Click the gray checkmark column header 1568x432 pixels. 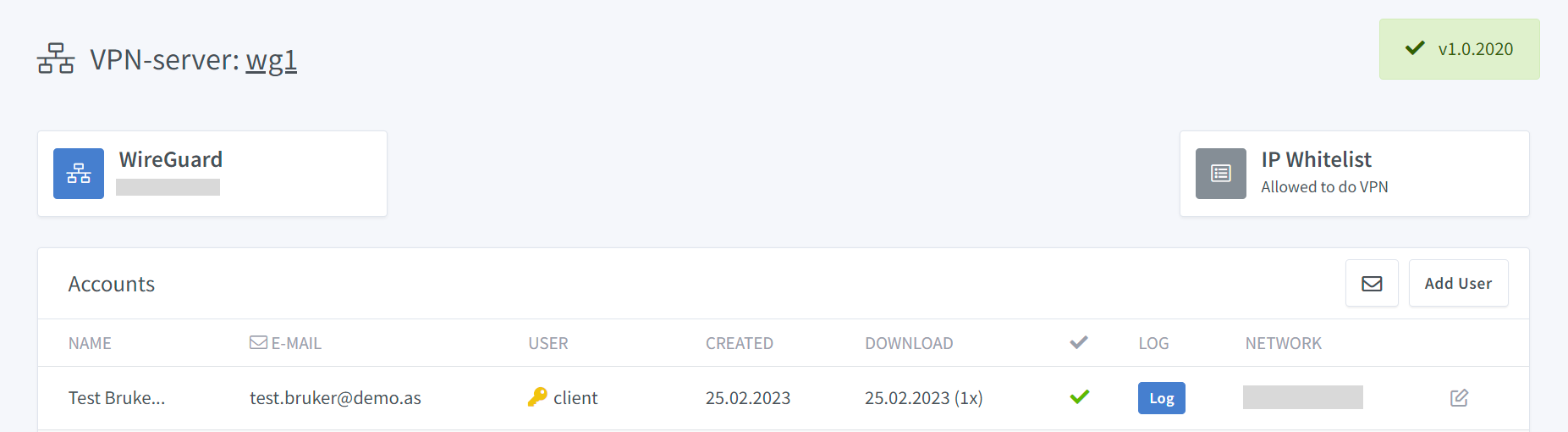(x=1078, y=342)
